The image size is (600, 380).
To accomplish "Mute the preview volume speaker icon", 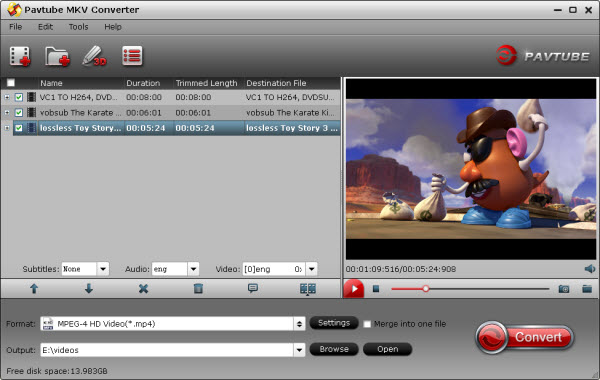I will pos(590,269).
